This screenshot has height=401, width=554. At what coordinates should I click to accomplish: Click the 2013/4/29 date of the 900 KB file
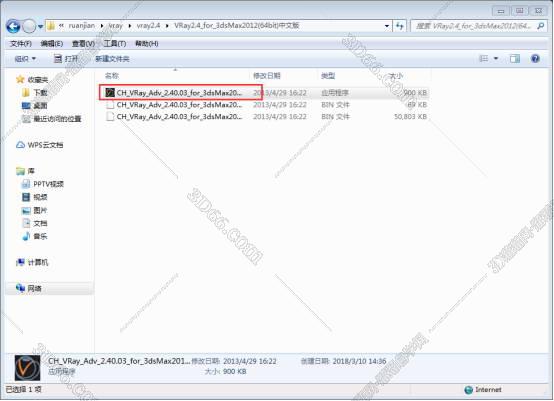point(280,93)
